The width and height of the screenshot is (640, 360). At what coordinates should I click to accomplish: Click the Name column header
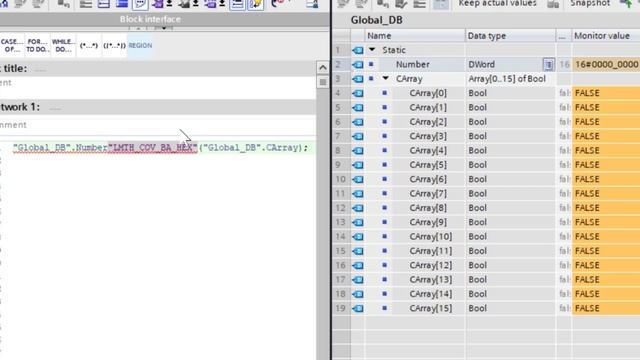pyautogui.click(x=415, y=36)
